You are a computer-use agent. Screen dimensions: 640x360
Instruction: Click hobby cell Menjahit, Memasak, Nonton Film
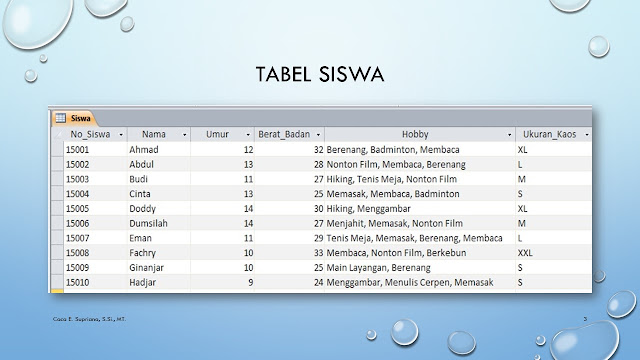pos(420,223)
